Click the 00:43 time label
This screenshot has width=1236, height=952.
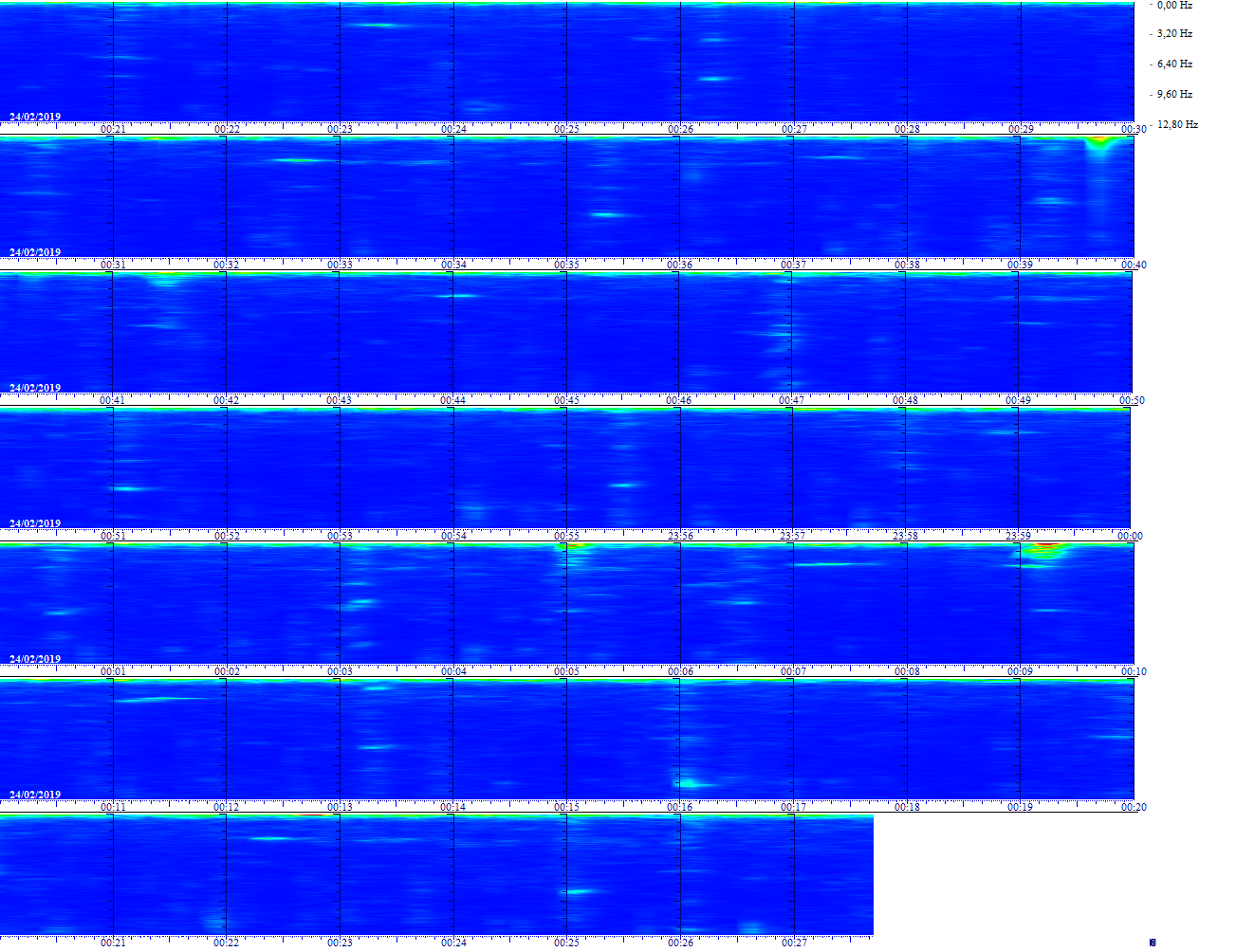pyautogui.click(x=339, y=400)
